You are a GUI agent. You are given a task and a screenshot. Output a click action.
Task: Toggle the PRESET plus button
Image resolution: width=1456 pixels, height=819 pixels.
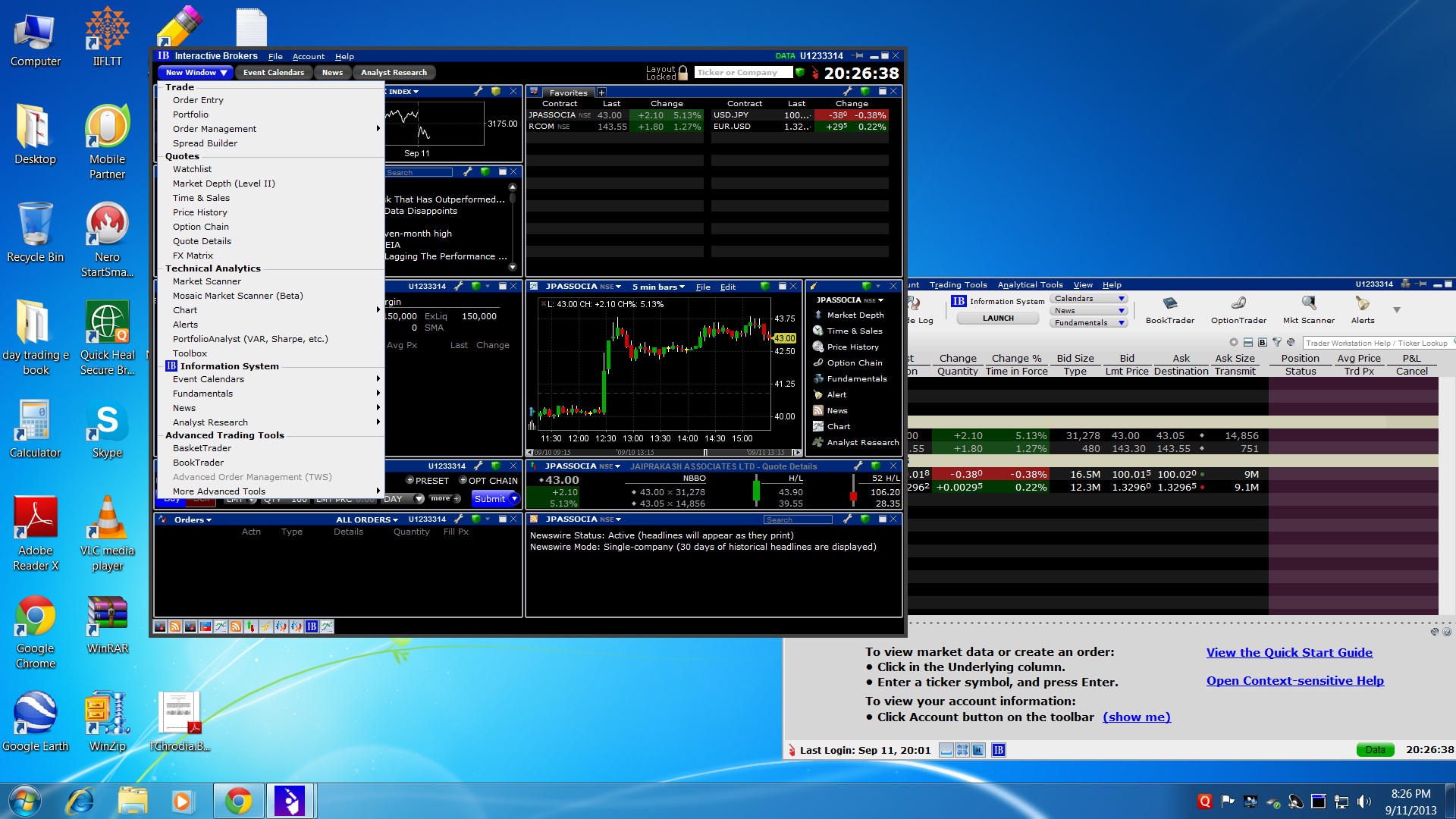click(410, 481)
